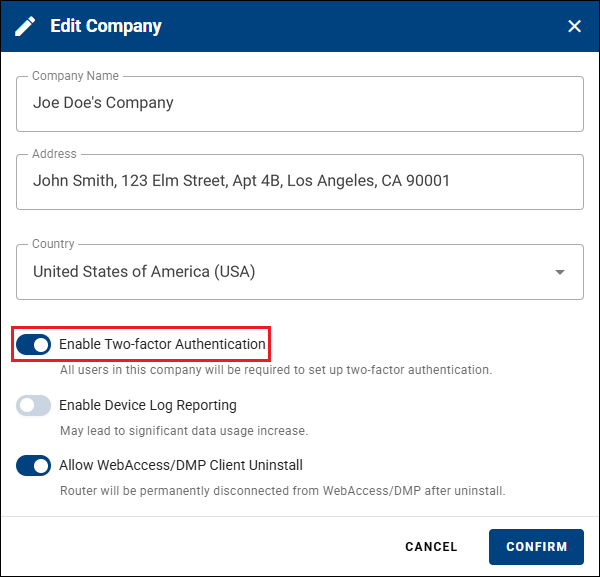600x577 pixels.
Task: Click the CANCEL button
Action: point(431,547)
